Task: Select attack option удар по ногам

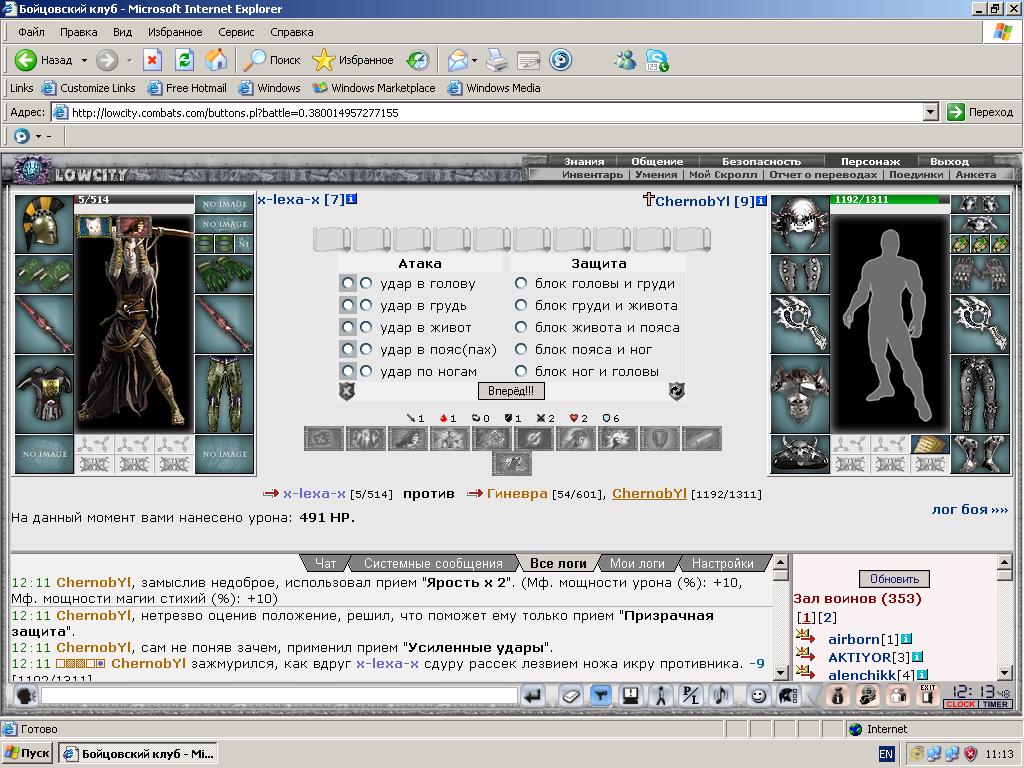Action: [366, 371]
